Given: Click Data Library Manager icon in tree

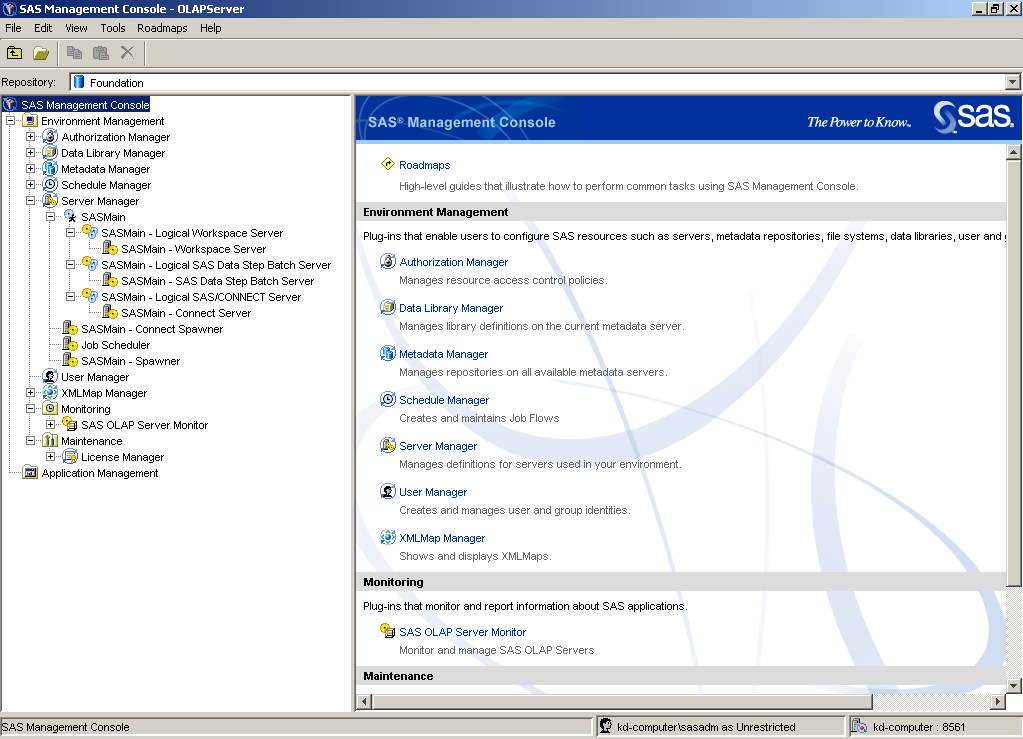Looking at the screenshot, I should 50,153.
